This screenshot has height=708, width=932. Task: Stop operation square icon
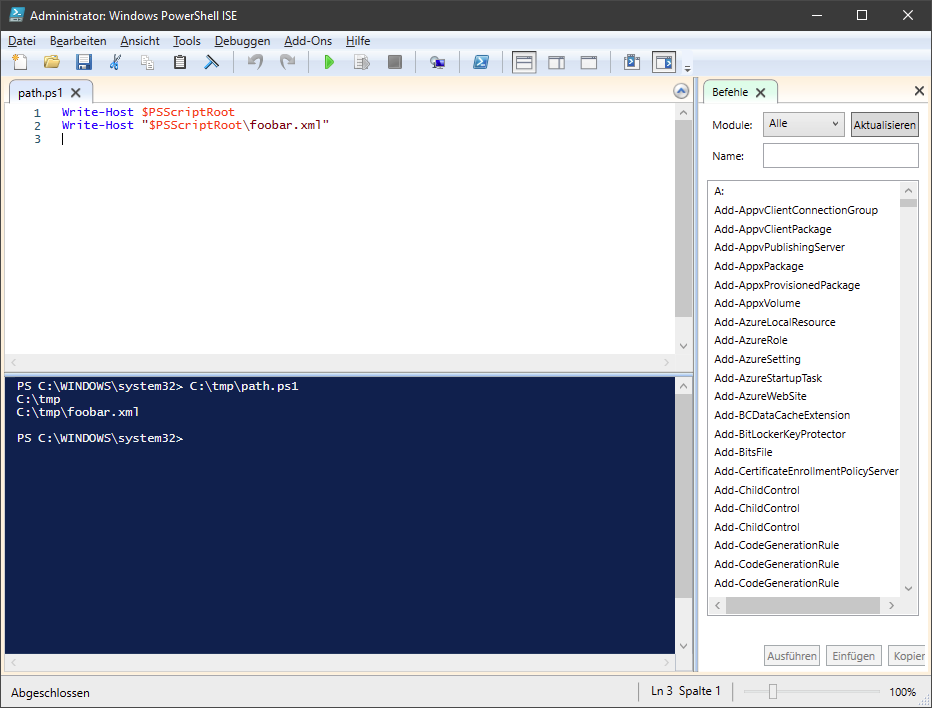coord(395,62)
